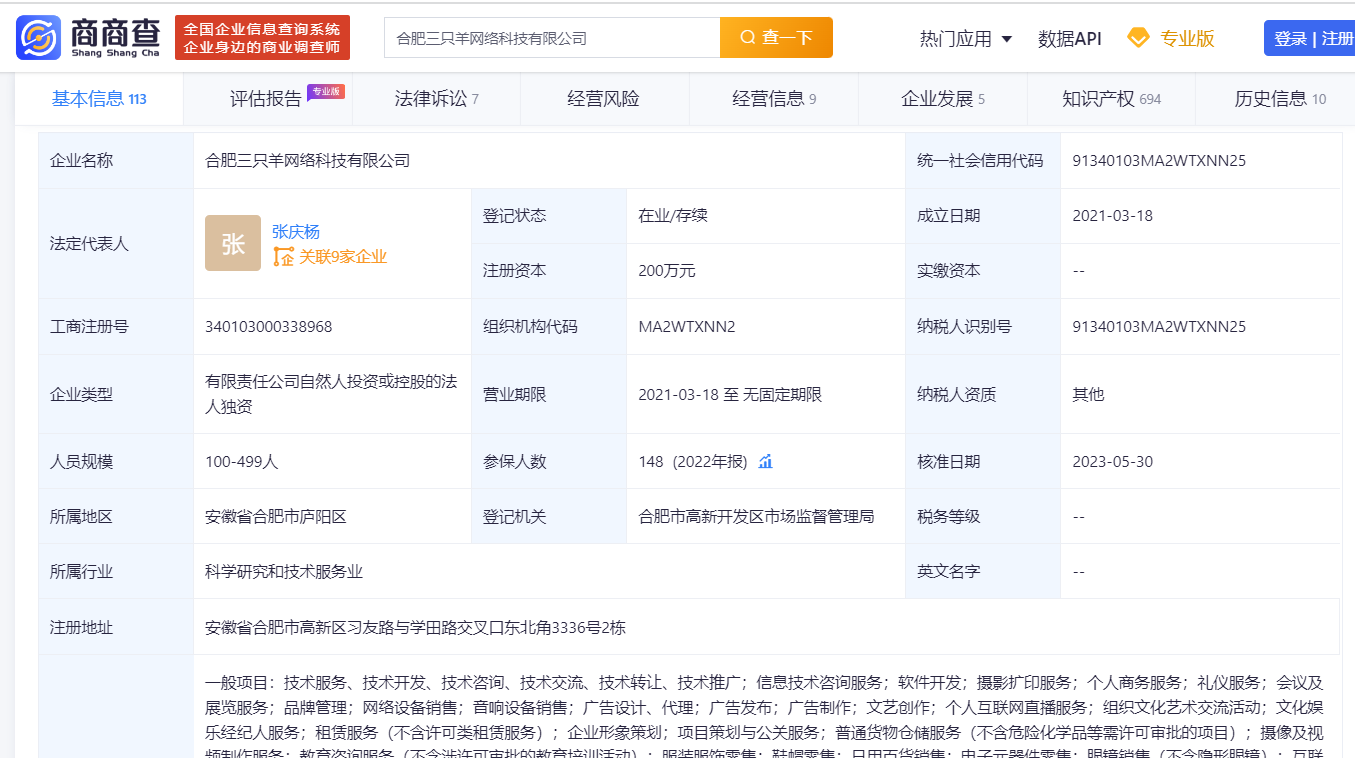Switch to the 经营信息 tab
The height and width of the screenshot is (758, 1355).
774,98
